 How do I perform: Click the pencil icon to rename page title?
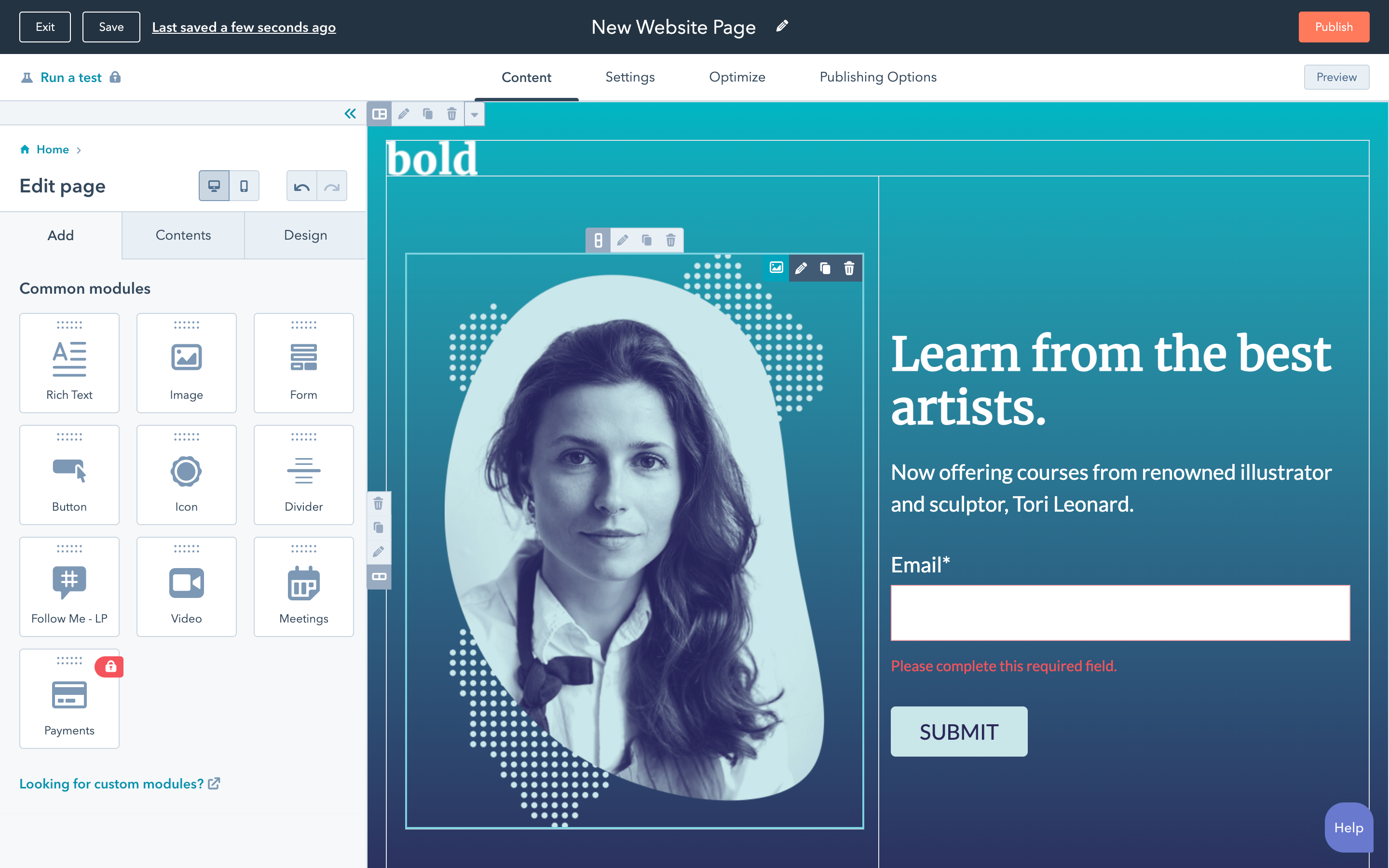click(x=782, y=27)
